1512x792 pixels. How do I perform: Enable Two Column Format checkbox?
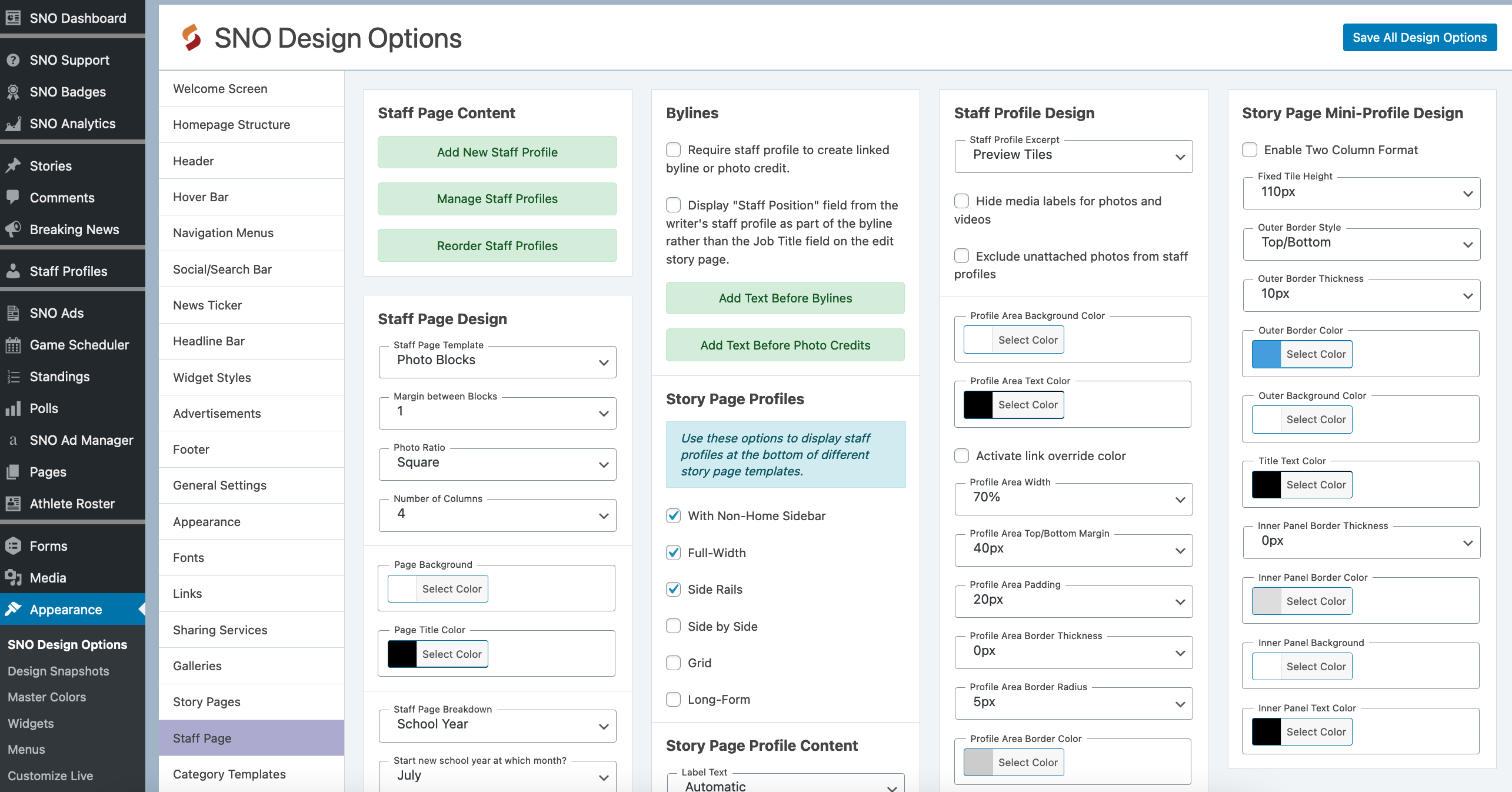(1250, 150)
